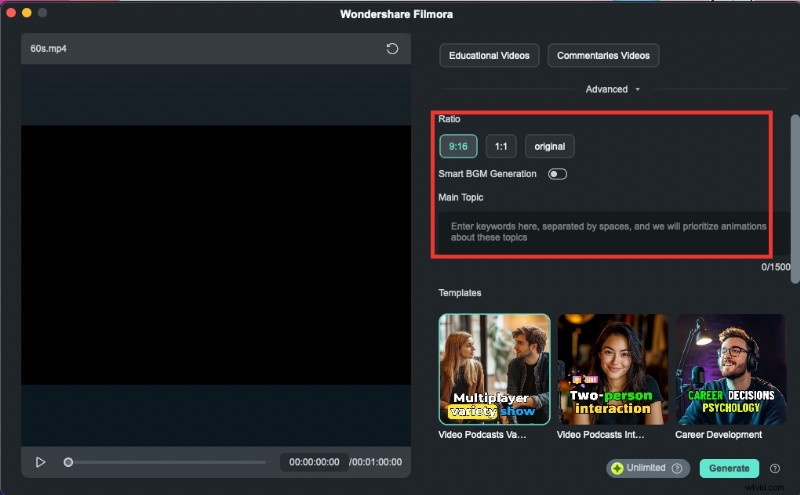Select the Two-person interaction template
Image resolution: width=800 pixels, height=495 pixels.
pyautogui.click(x=612, y=369)
